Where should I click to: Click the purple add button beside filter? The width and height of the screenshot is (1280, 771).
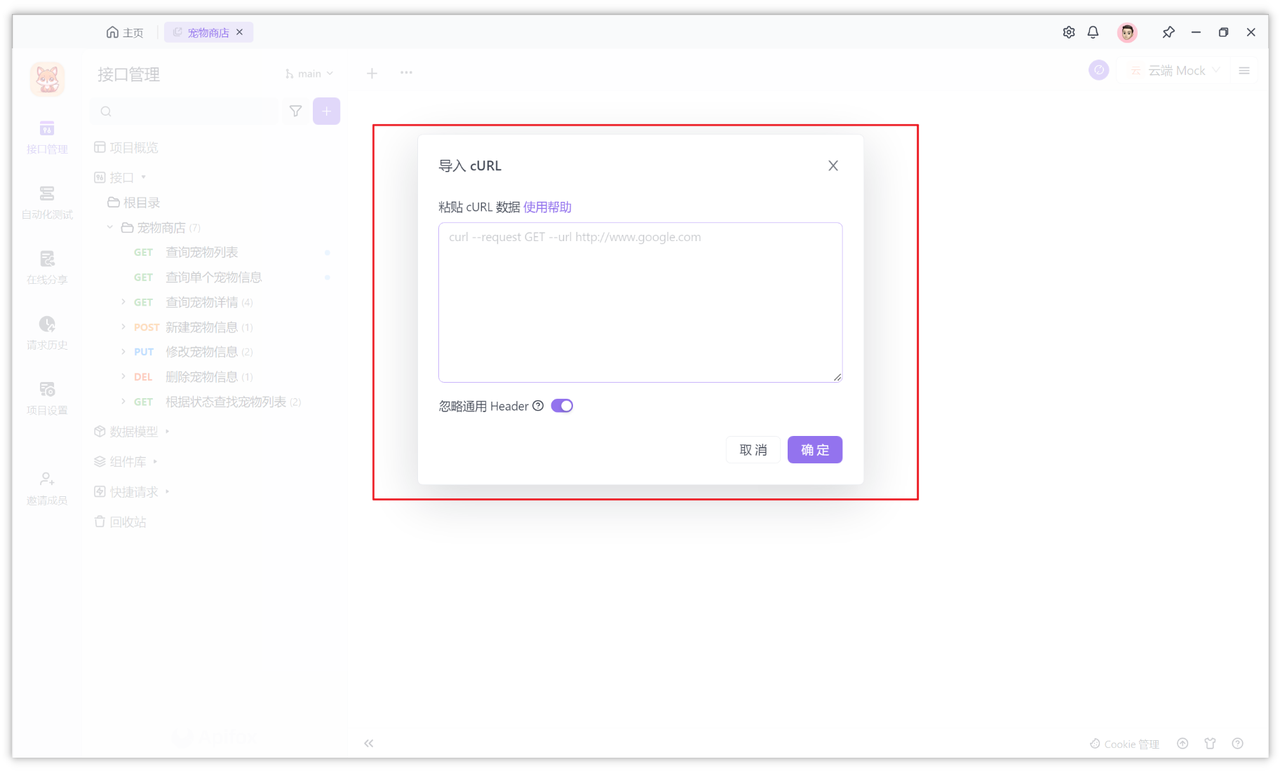click(x=327, y=111)
